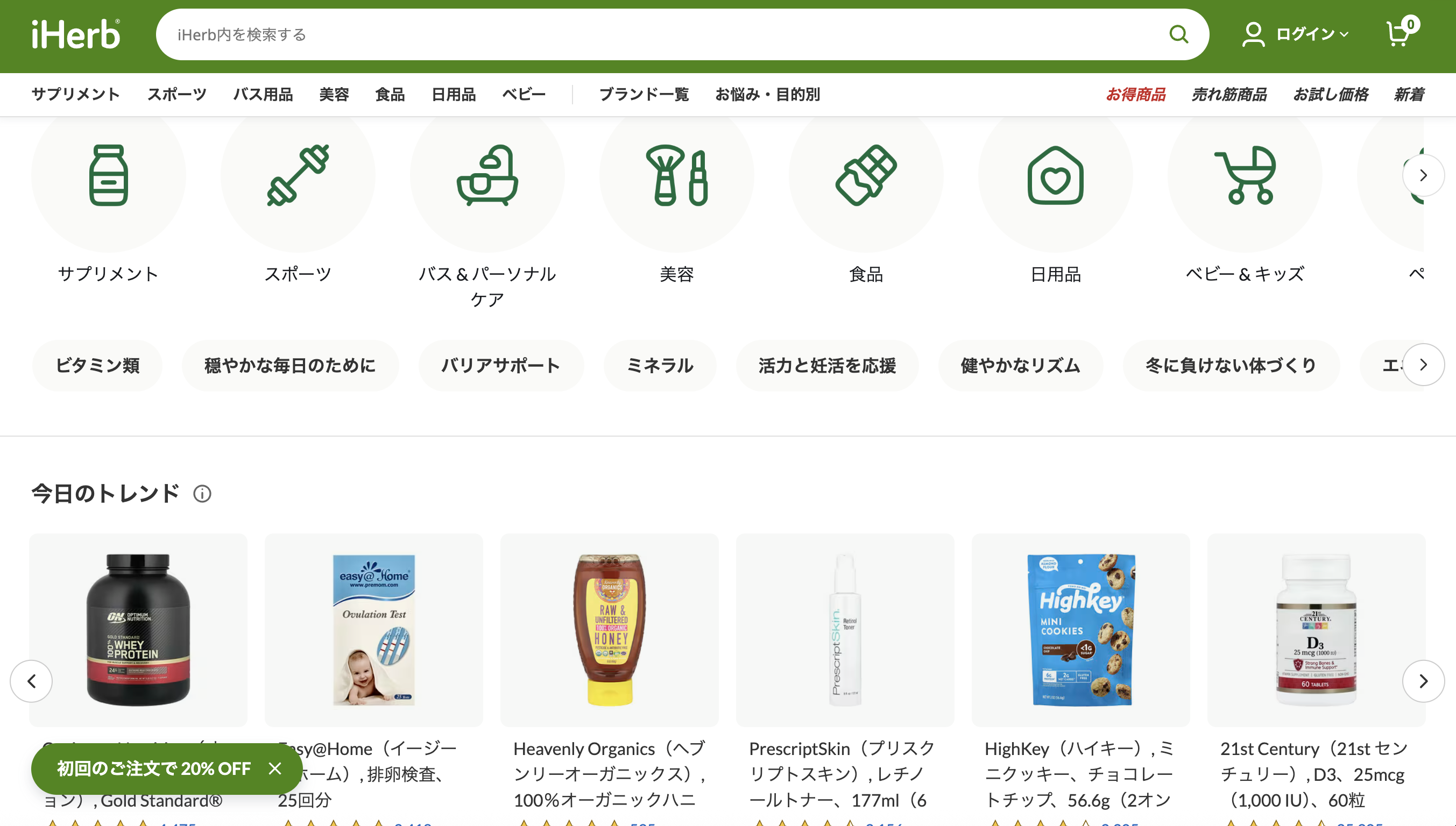Image resolution: width=1456 pixels, height=826 pixels.
Task: Open the bath and personal care icon
Action: click(487, 175)
